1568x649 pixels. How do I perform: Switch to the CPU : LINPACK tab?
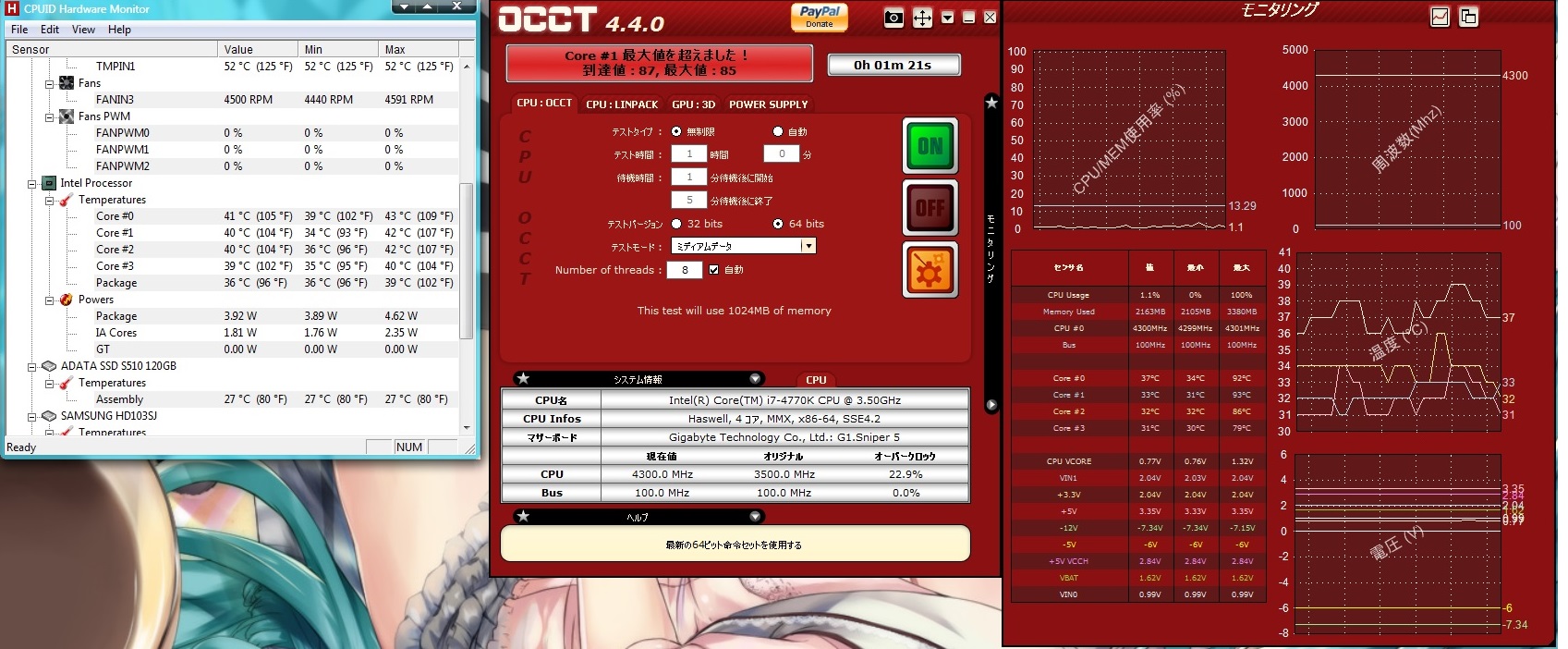(x=622, y=104)
